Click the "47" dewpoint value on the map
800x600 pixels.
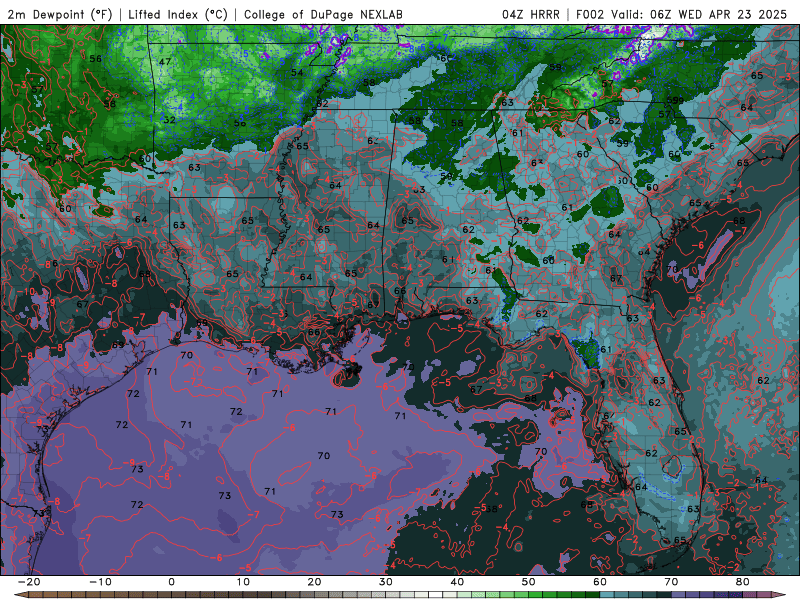[x=165, y=62]
